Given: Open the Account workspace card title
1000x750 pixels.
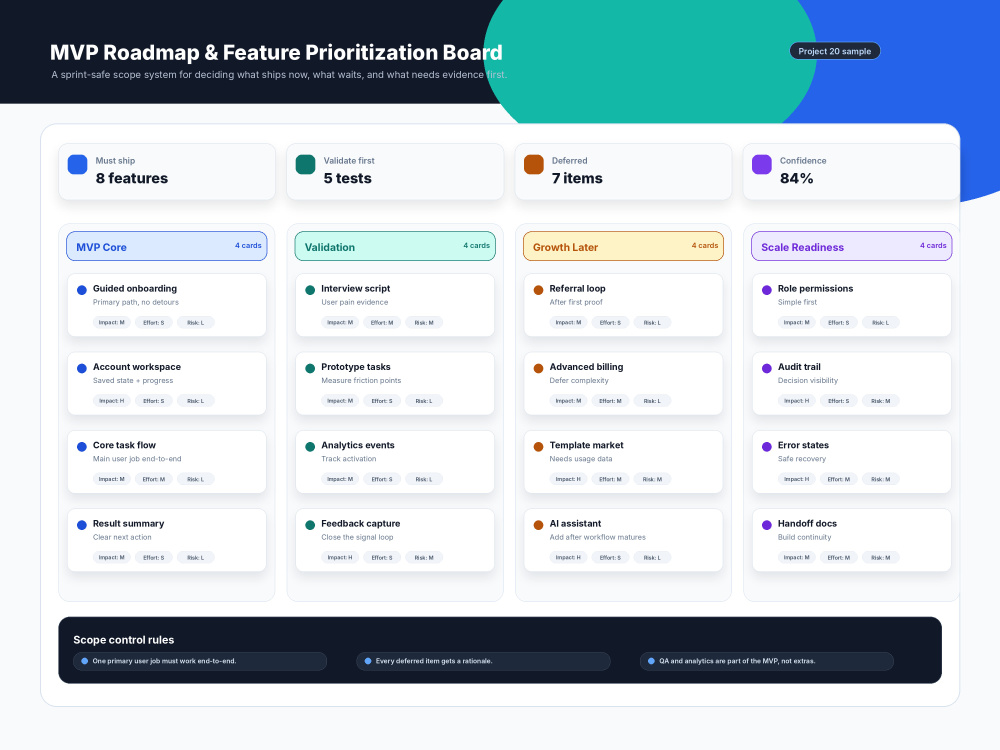Looking at the screenshot, I should tap(136, 367).
